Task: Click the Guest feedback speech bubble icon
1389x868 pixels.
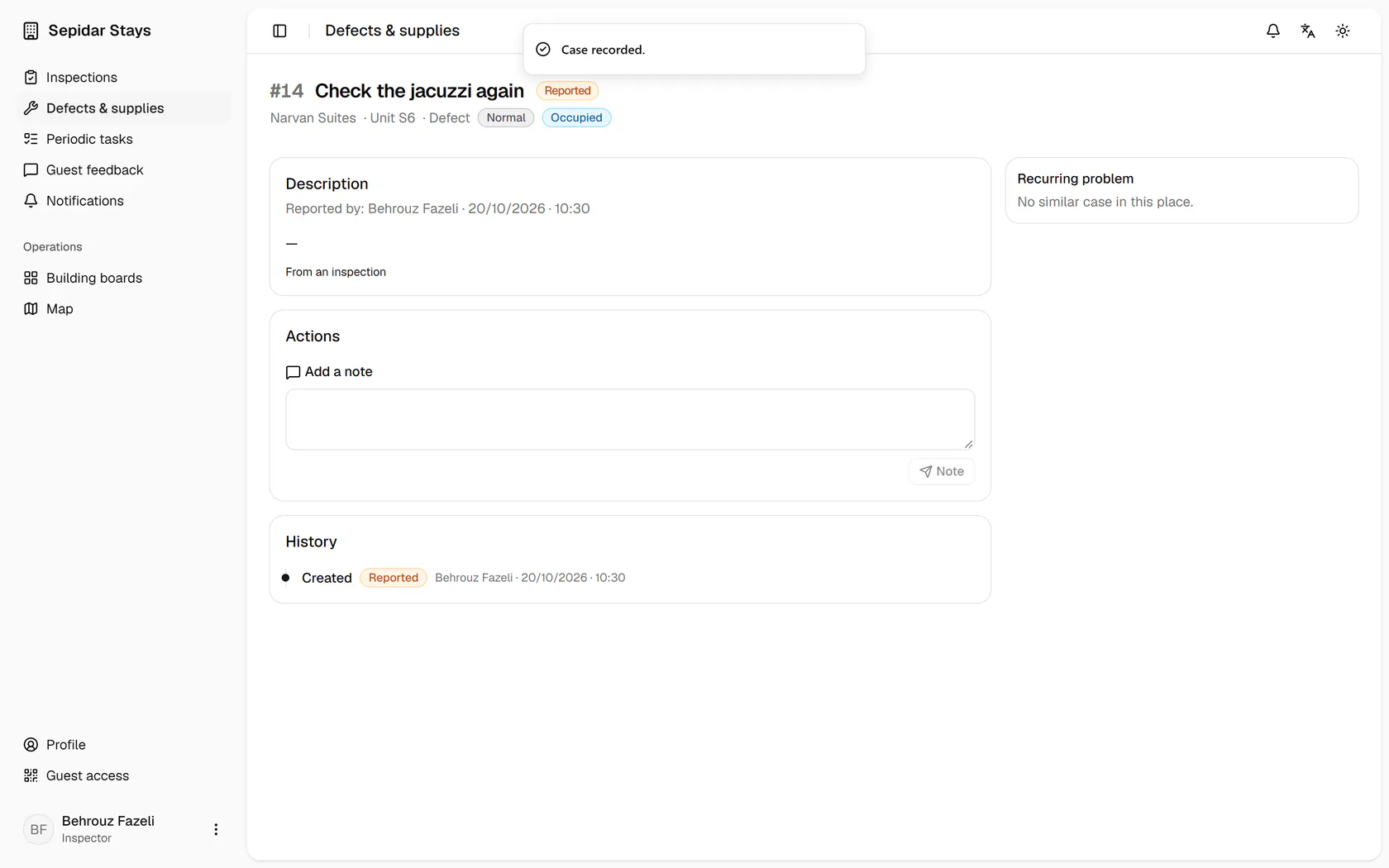Action: tap(31, 170)
